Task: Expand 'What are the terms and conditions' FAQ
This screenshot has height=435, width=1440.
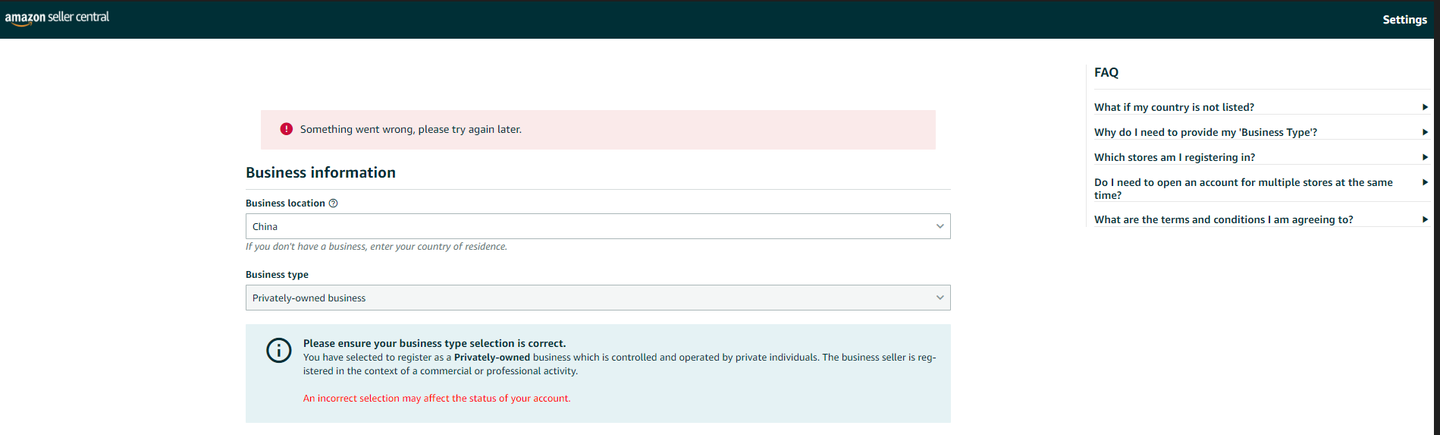Action: [1223, 219]
